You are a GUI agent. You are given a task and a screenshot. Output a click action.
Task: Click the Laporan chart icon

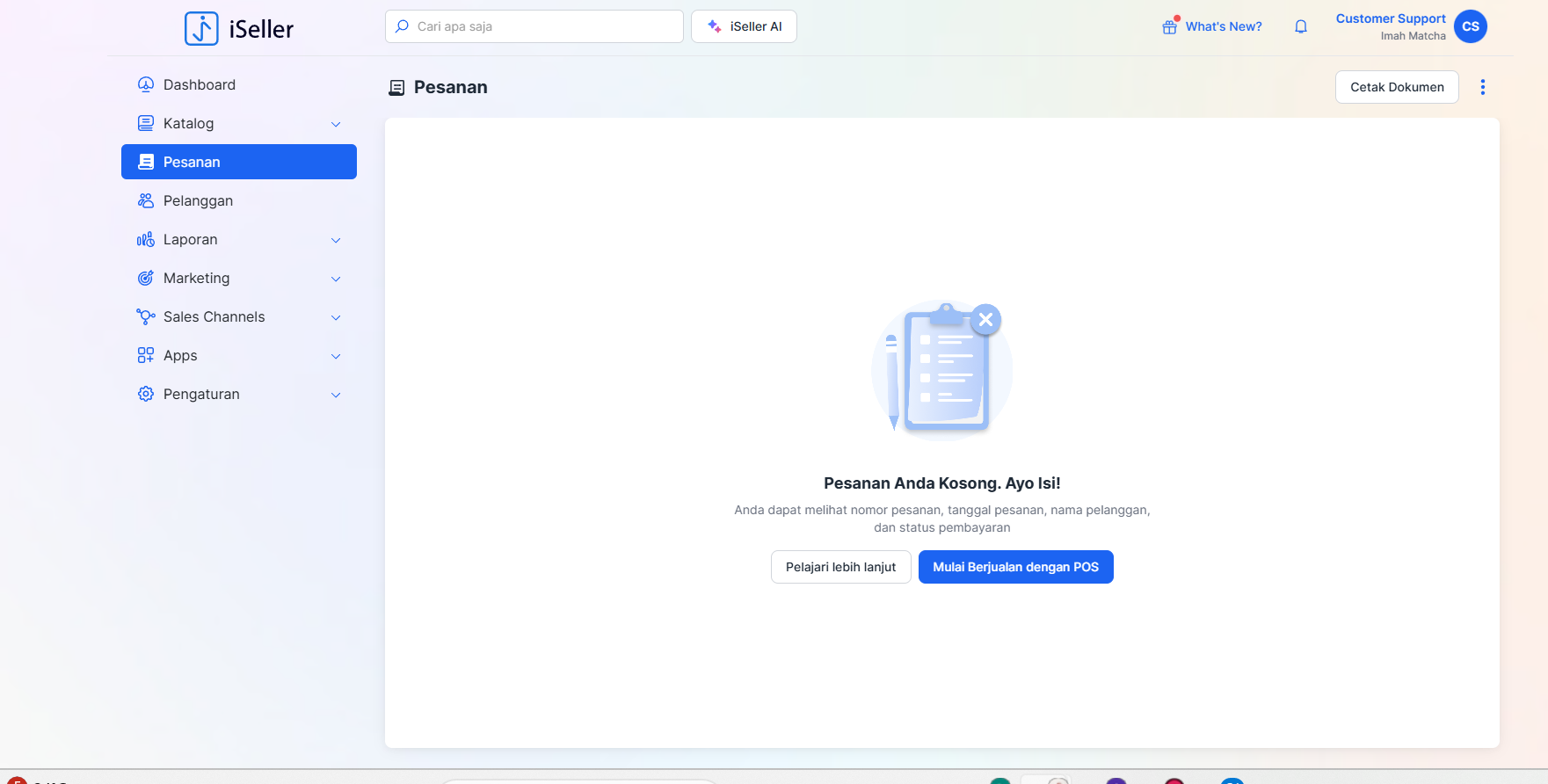tap(146, 239)
